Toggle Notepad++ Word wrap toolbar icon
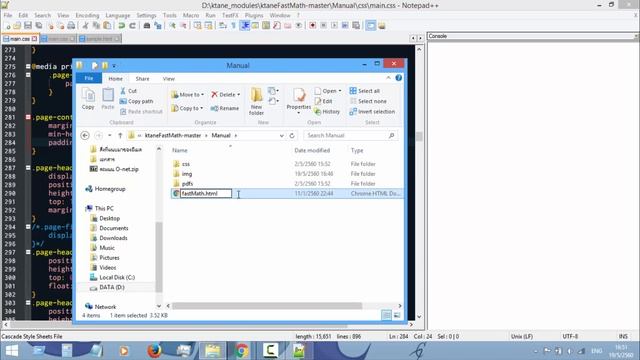Screen dimensions: 640x360 pyautogui.click(x=223, y=26)
